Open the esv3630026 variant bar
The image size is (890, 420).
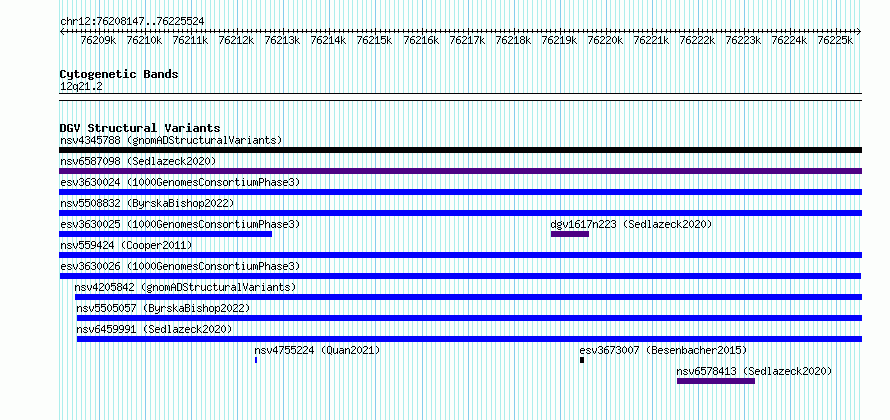(460, 276)
